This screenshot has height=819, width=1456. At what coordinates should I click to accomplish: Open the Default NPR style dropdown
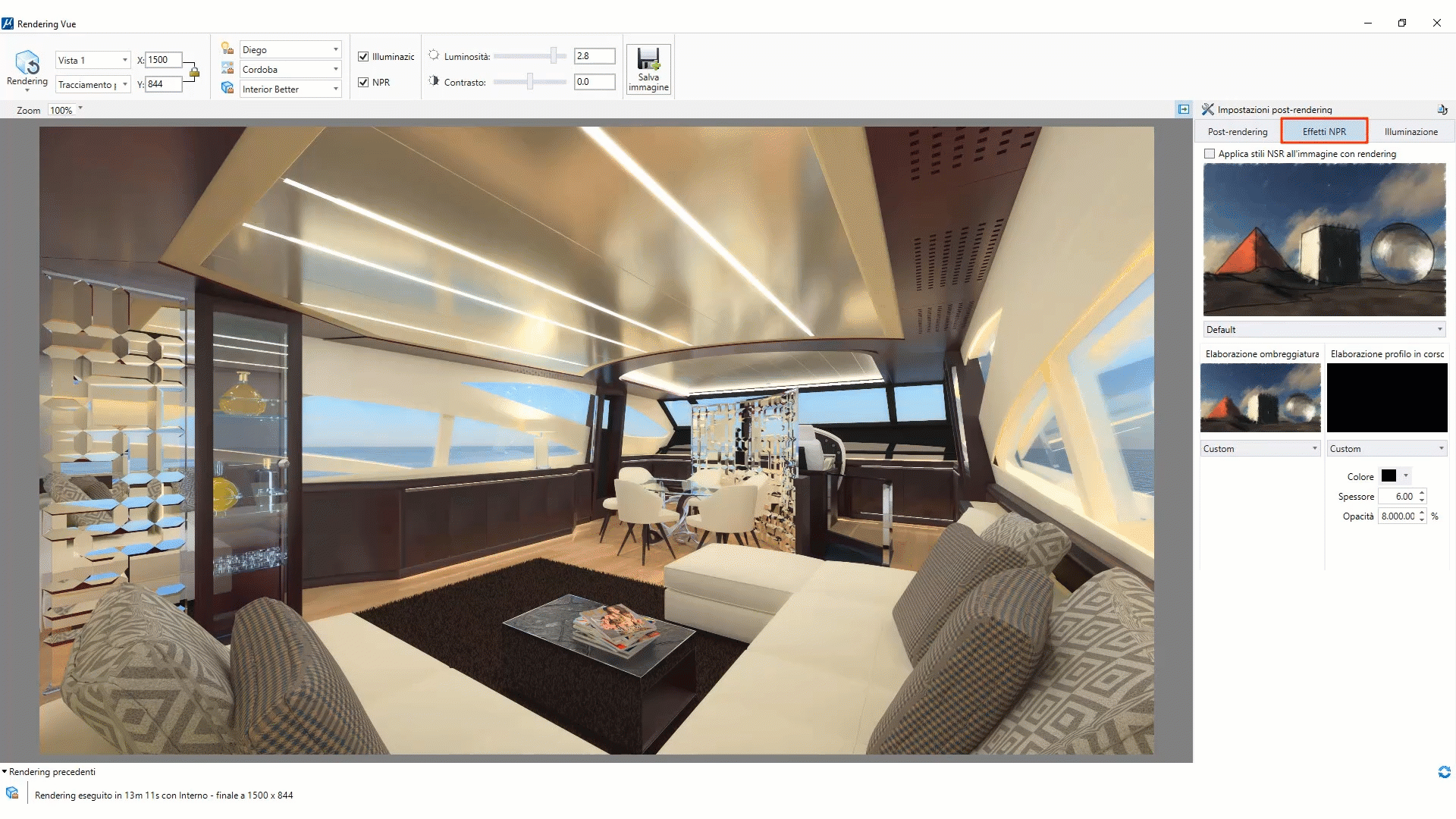point(1439,328)
